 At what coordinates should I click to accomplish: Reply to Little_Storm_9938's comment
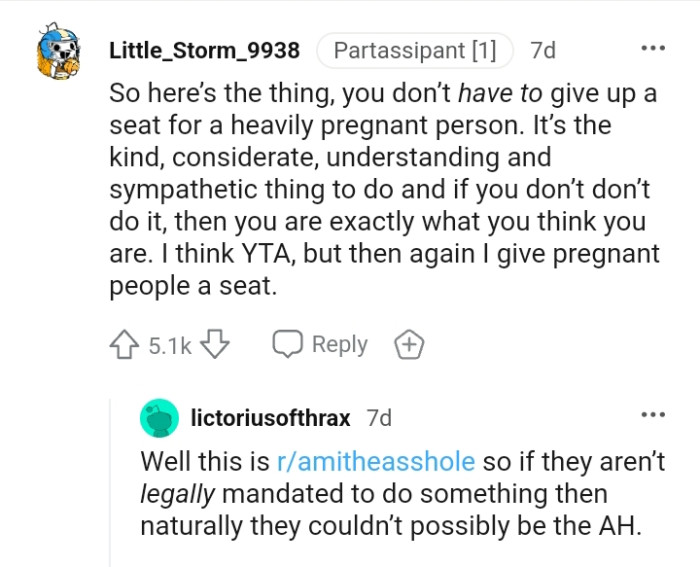click(339, 345)
